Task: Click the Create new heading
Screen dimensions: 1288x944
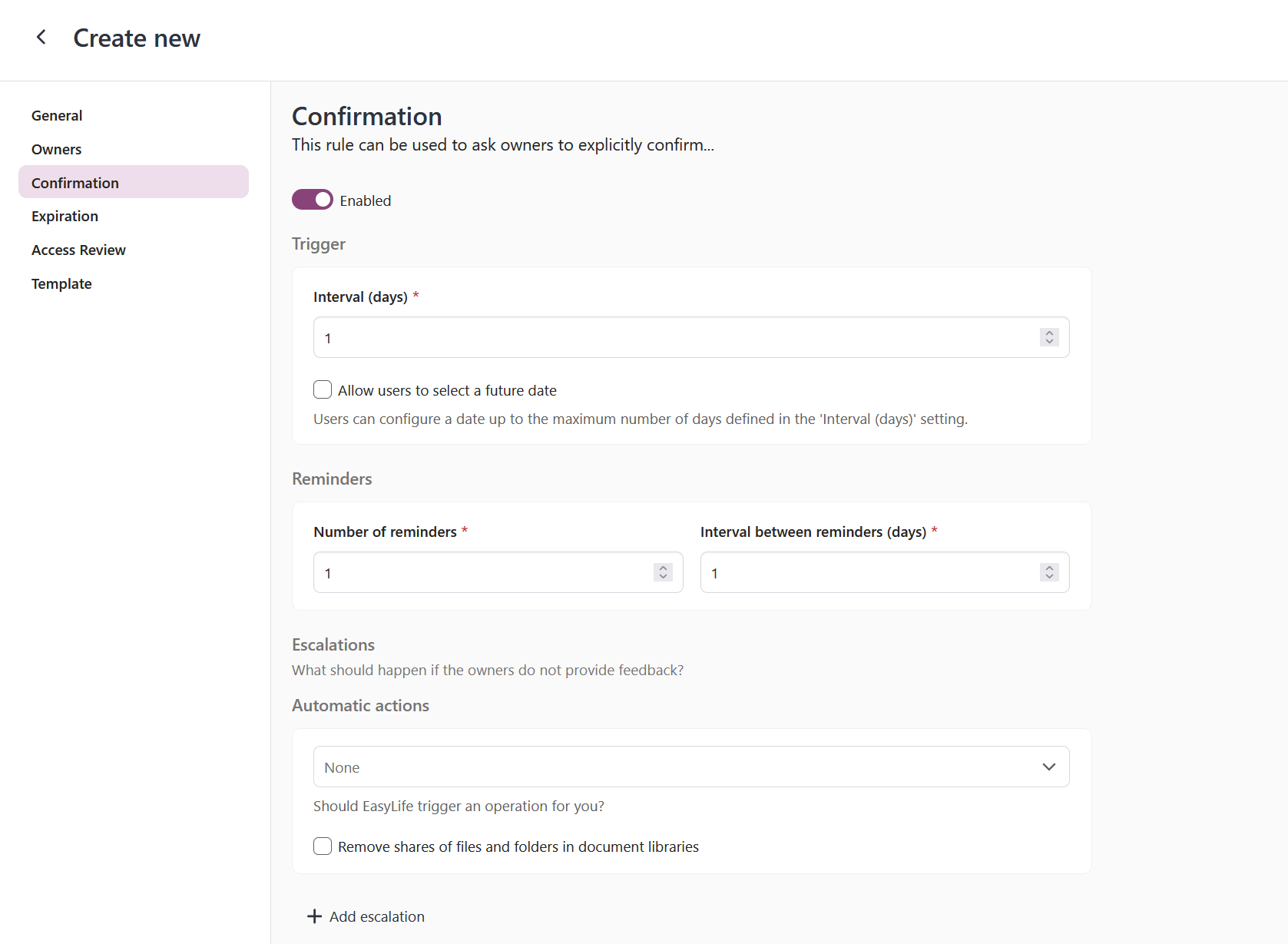Action: pos(137,38)
